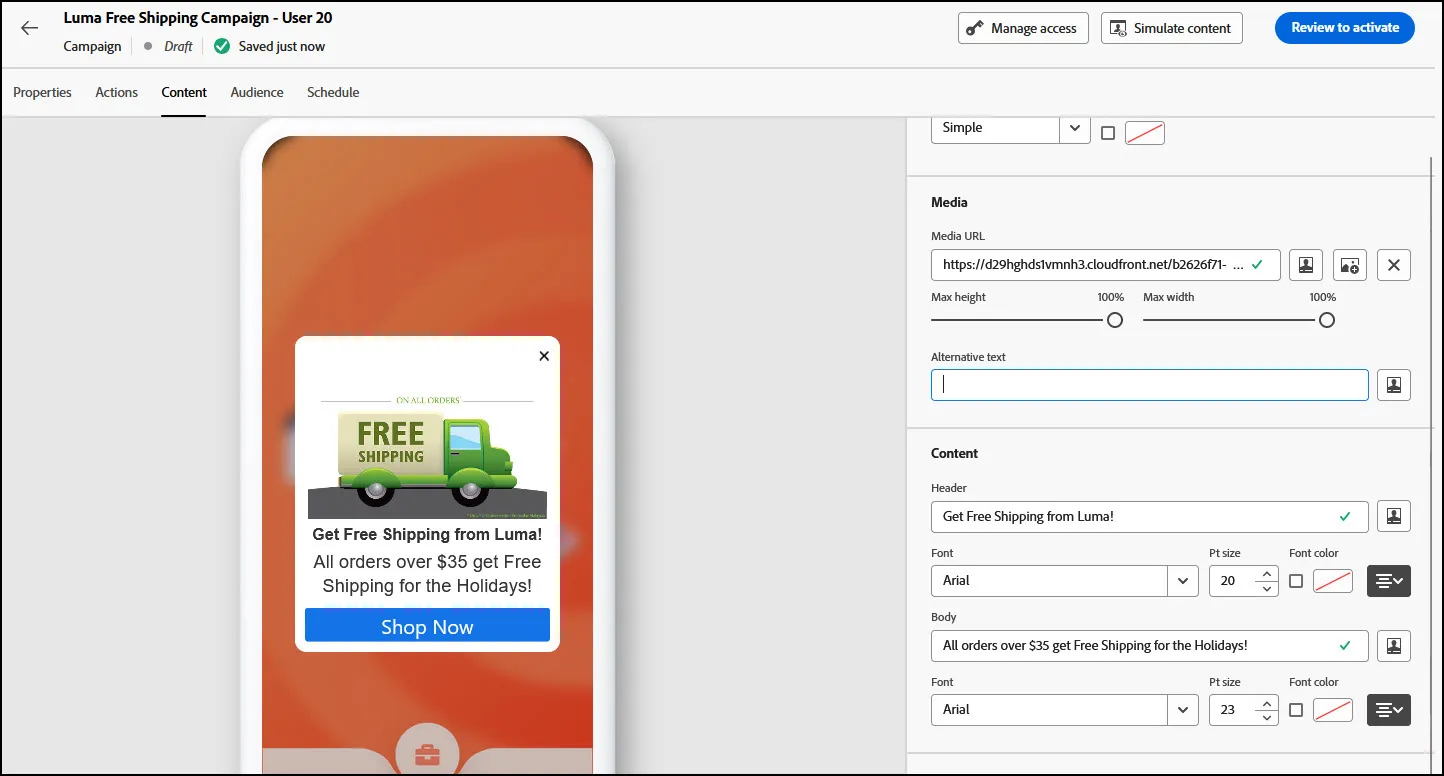Click Shop Now button in preview

pyautogui.click(x=427, y=626)
